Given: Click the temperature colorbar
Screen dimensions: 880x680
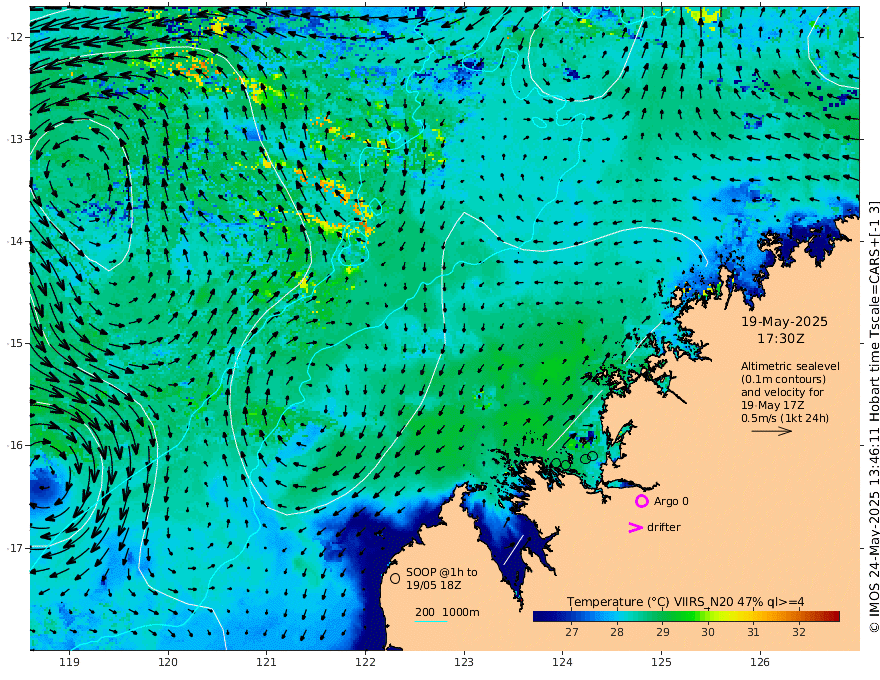Looking at the screenshot, I should coord(686,617).
